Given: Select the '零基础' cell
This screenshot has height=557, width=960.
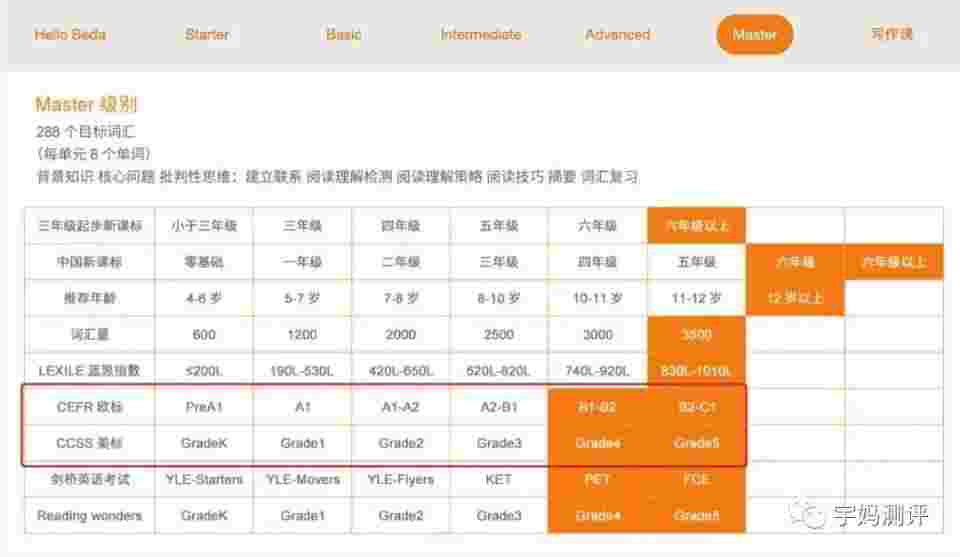Looking at the screenshot, I should click(204, 262).
